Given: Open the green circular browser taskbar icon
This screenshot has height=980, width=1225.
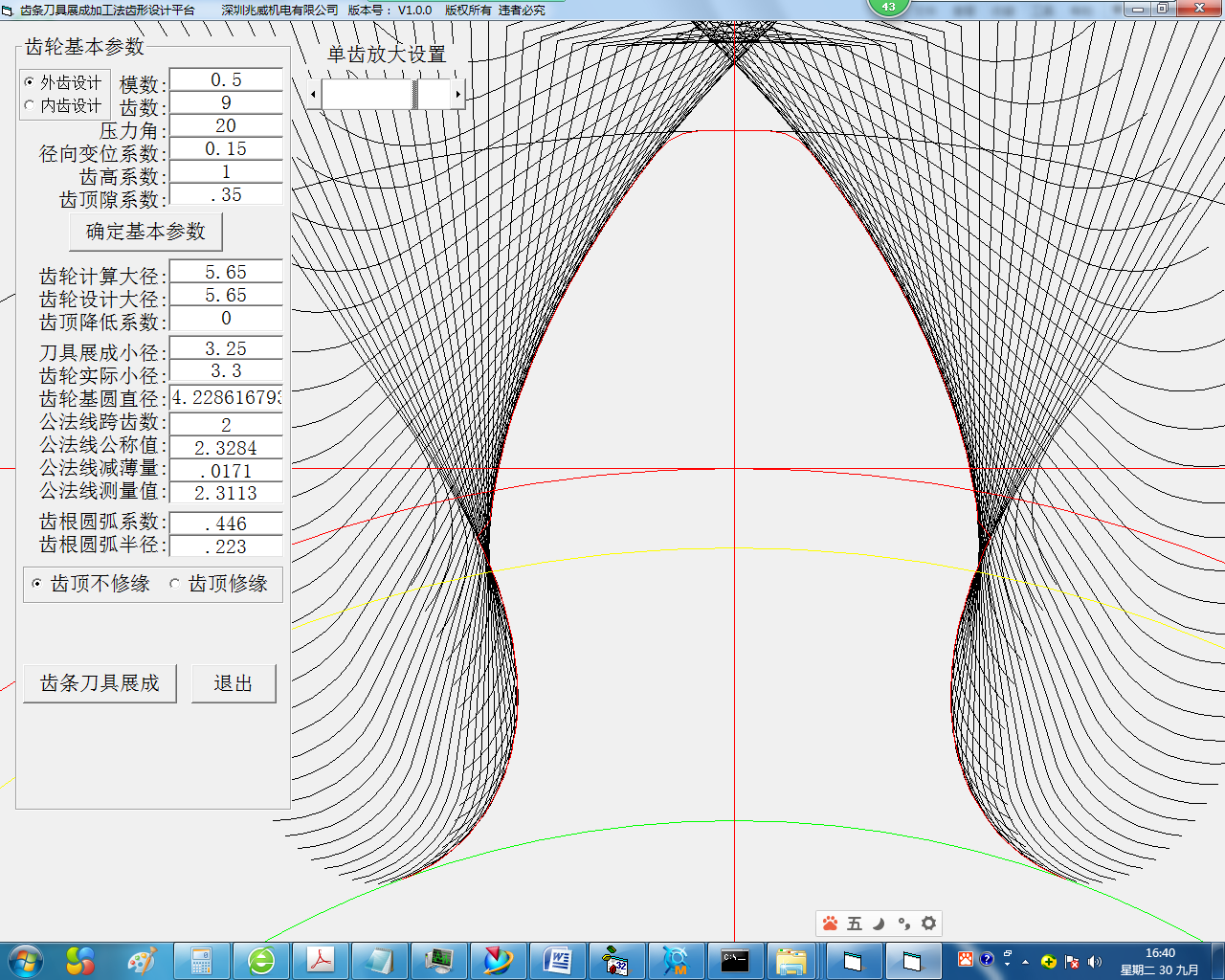Looking at the screenshot, I should 261,961.
